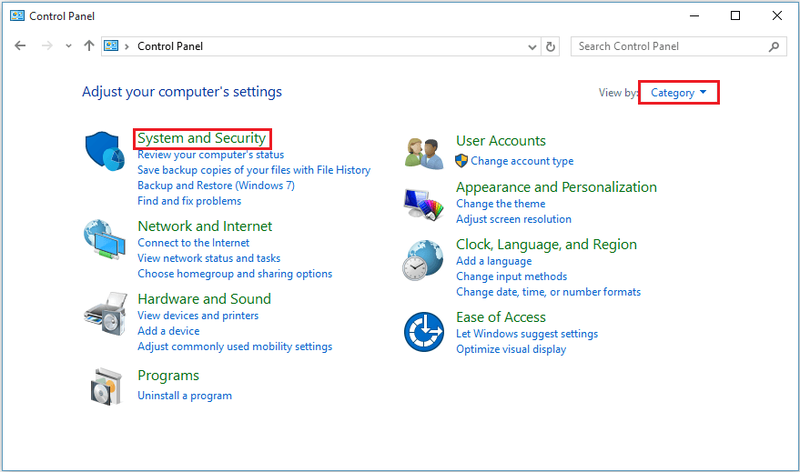Click the Ease of Access icon

tap(424, 332)
